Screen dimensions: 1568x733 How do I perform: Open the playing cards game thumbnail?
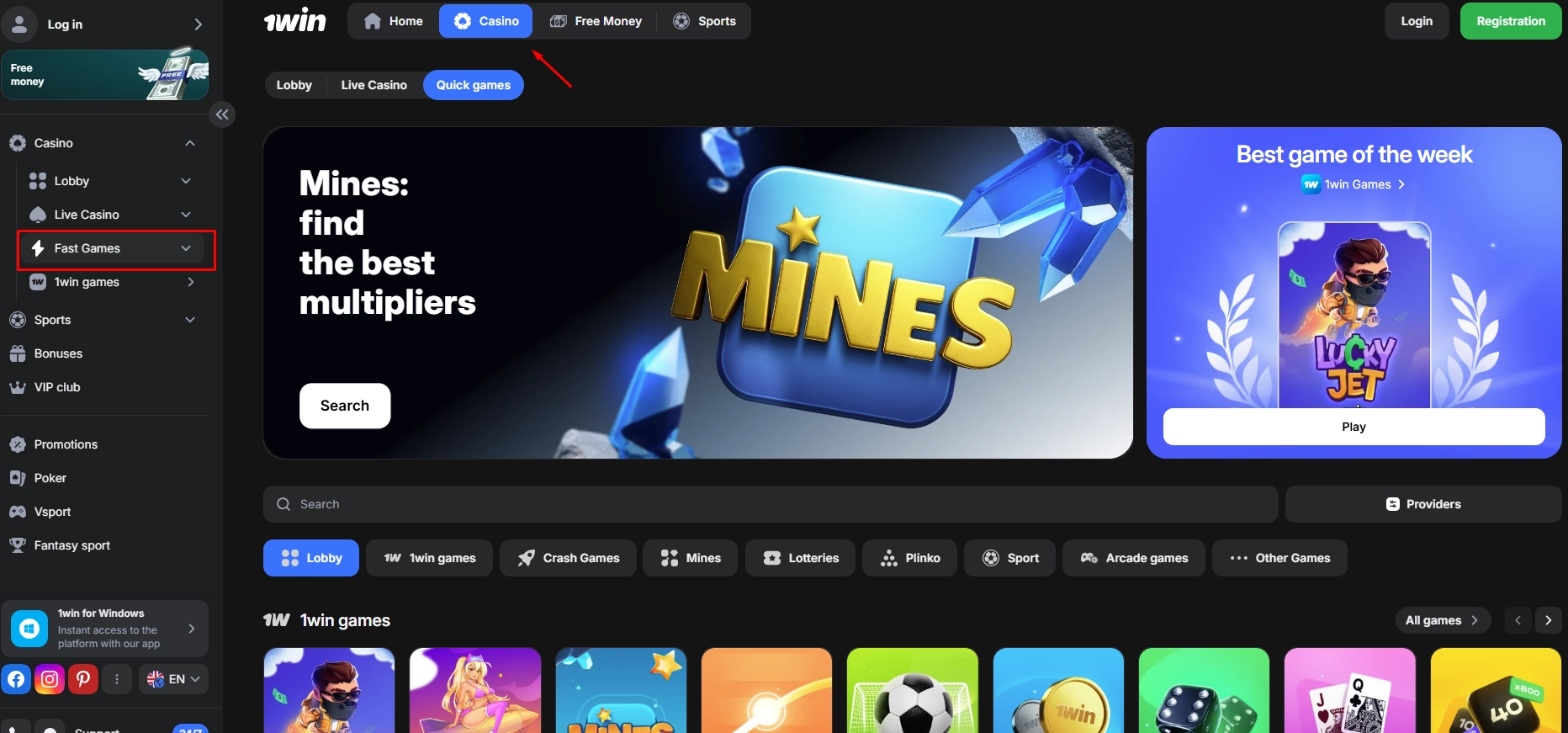coord(1350,690)
